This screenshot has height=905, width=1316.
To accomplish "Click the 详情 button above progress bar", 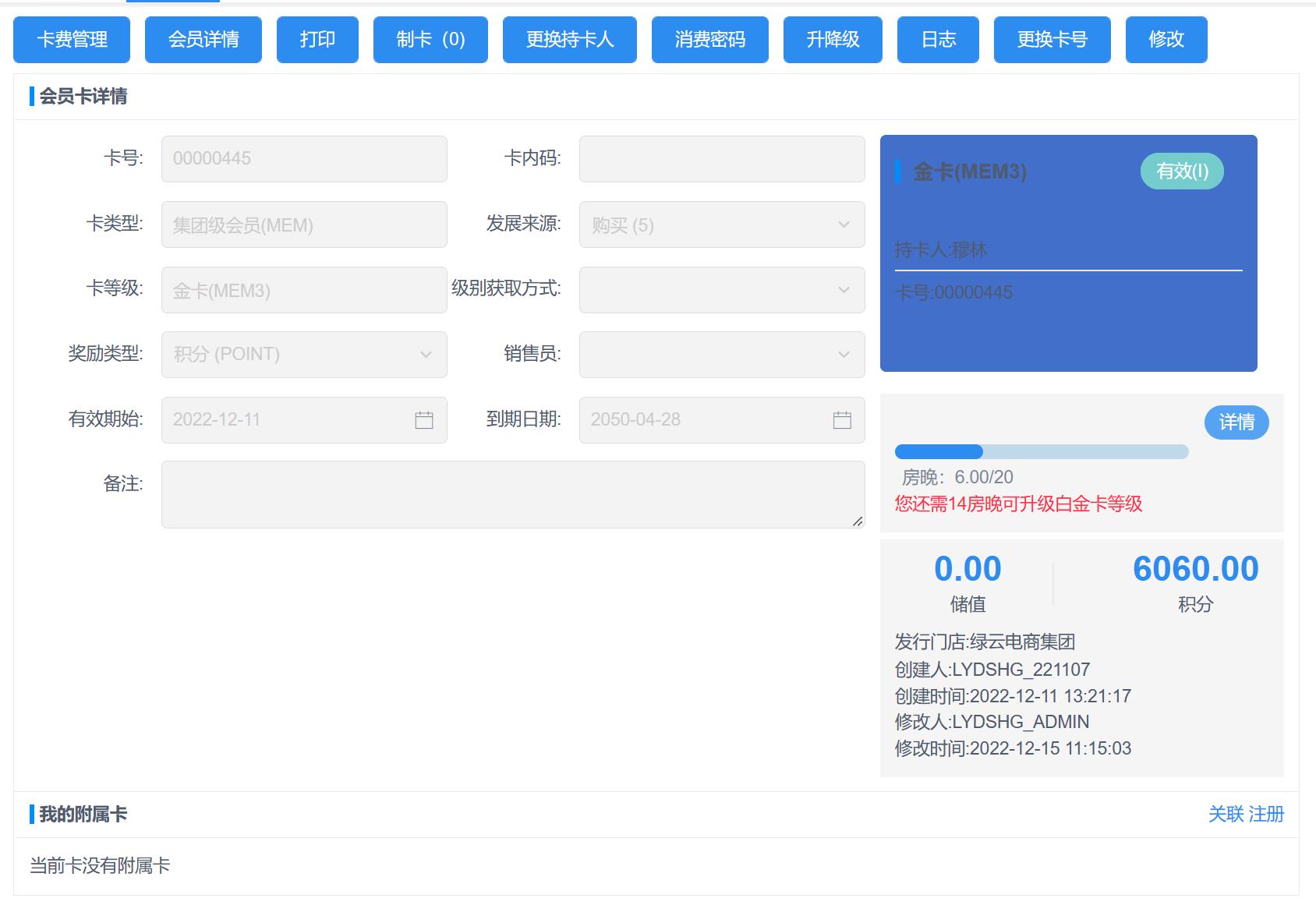I will point(1236,422).
